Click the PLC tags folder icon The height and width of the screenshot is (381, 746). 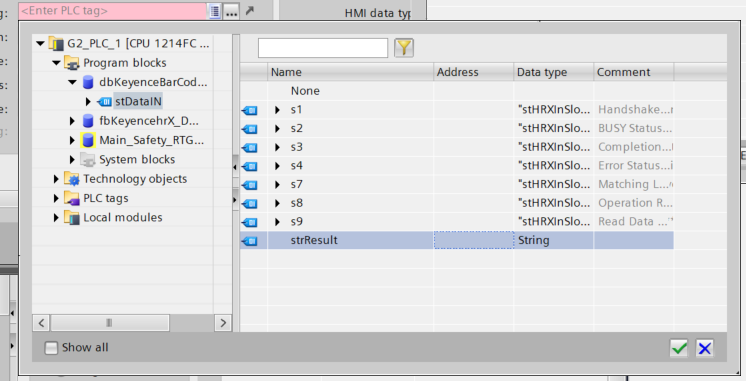(72, 198)
